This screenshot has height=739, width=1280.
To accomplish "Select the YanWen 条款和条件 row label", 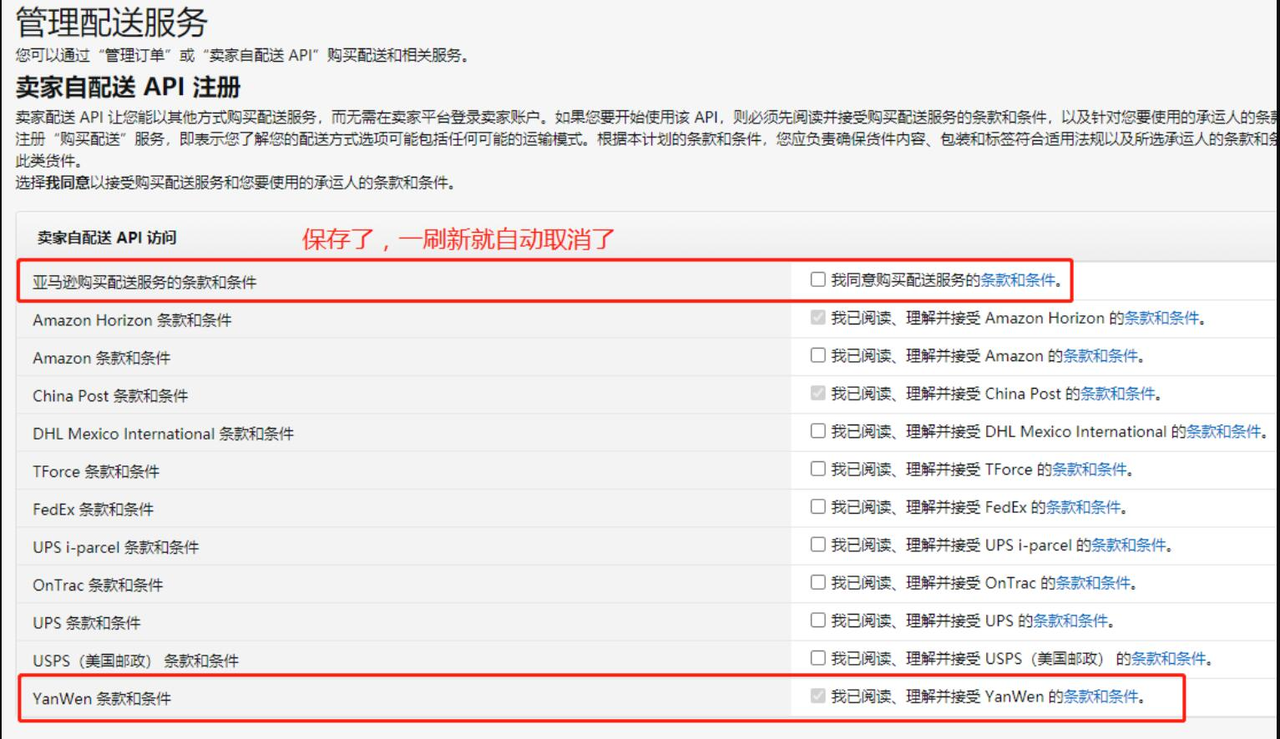I will (x=102, y=699).
